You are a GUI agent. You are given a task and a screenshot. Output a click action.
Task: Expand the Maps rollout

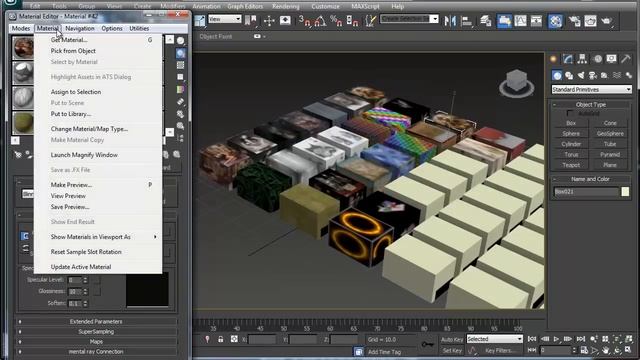pos(96,341)
